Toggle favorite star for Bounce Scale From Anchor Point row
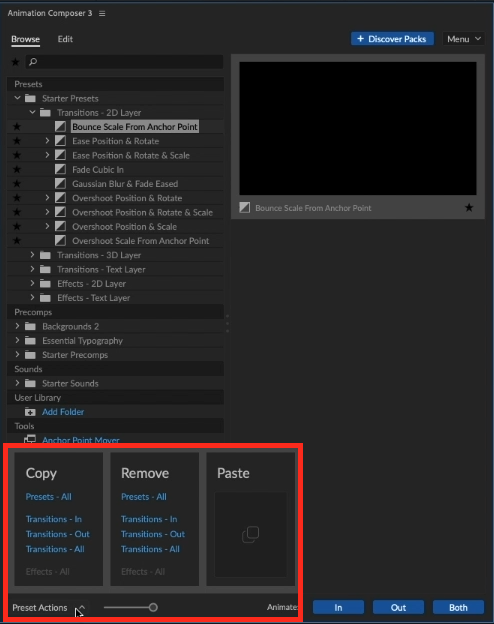This screenshot has width=494, height=624. [x=17, y=127]
